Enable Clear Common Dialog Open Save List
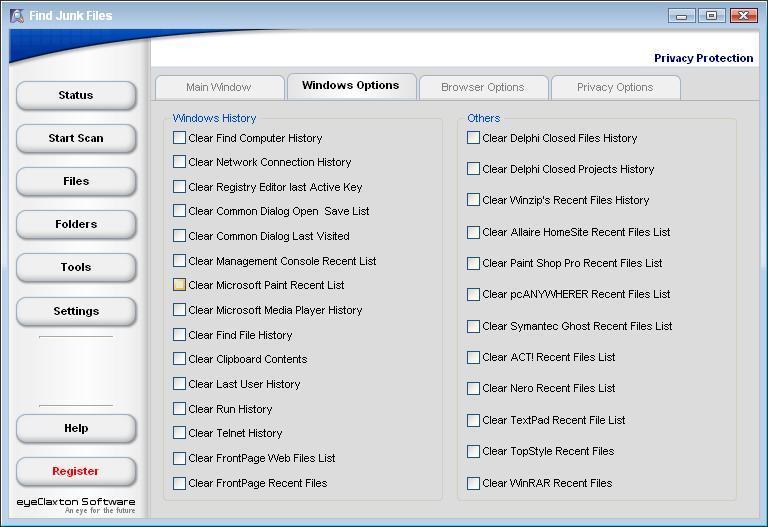768x527 pixels. [x=179, y=211]
